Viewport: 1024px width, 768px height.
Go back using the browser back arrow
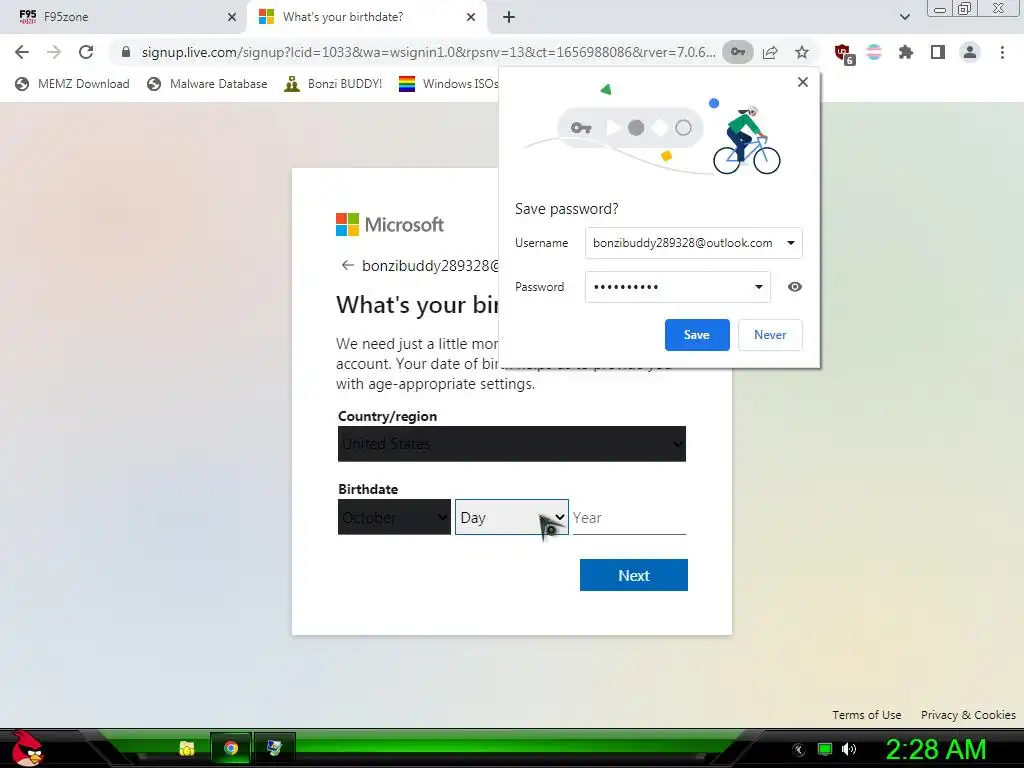[22, 52]
